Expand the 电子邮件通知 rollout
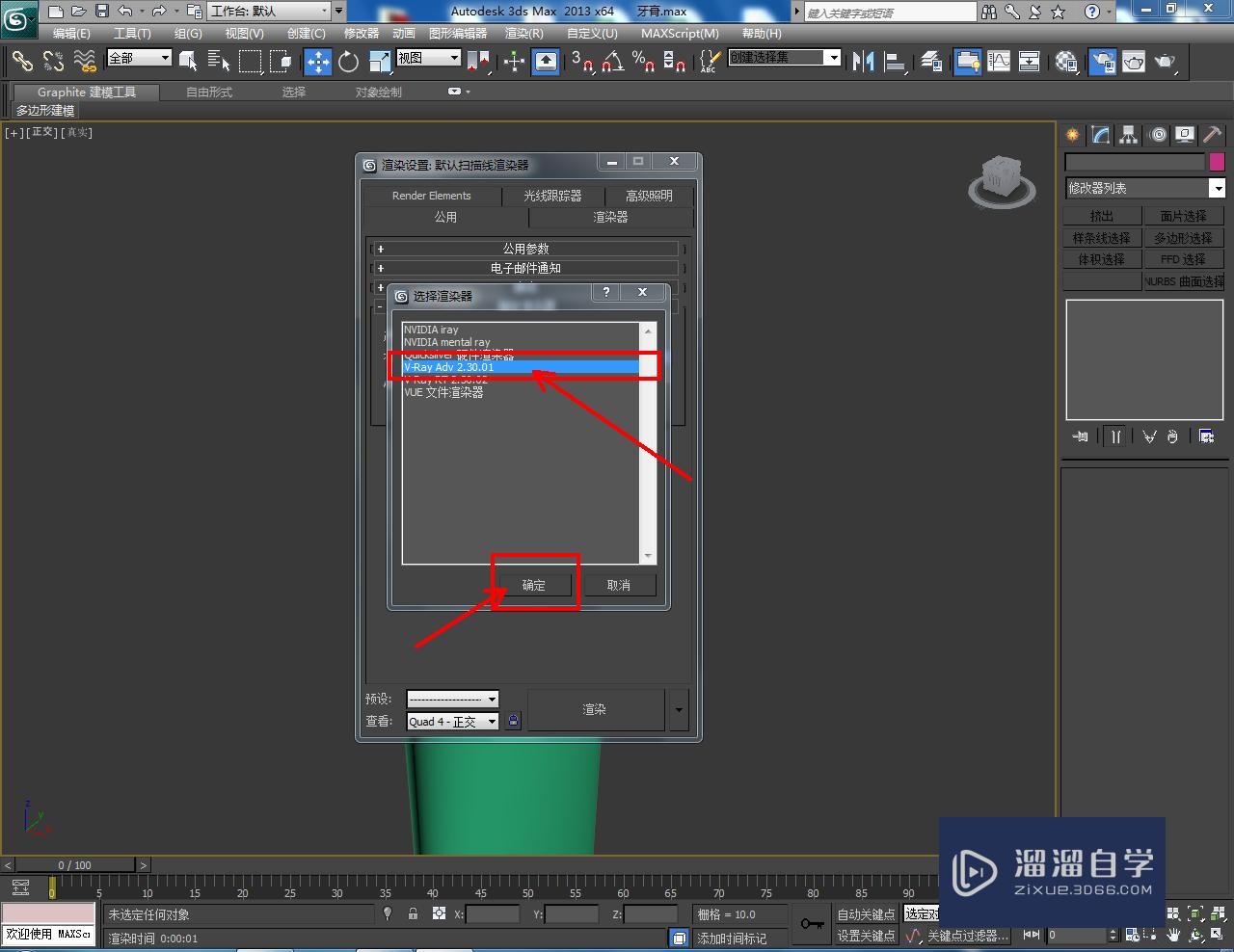The image size is (1234, 952). [x=525, y=268]
